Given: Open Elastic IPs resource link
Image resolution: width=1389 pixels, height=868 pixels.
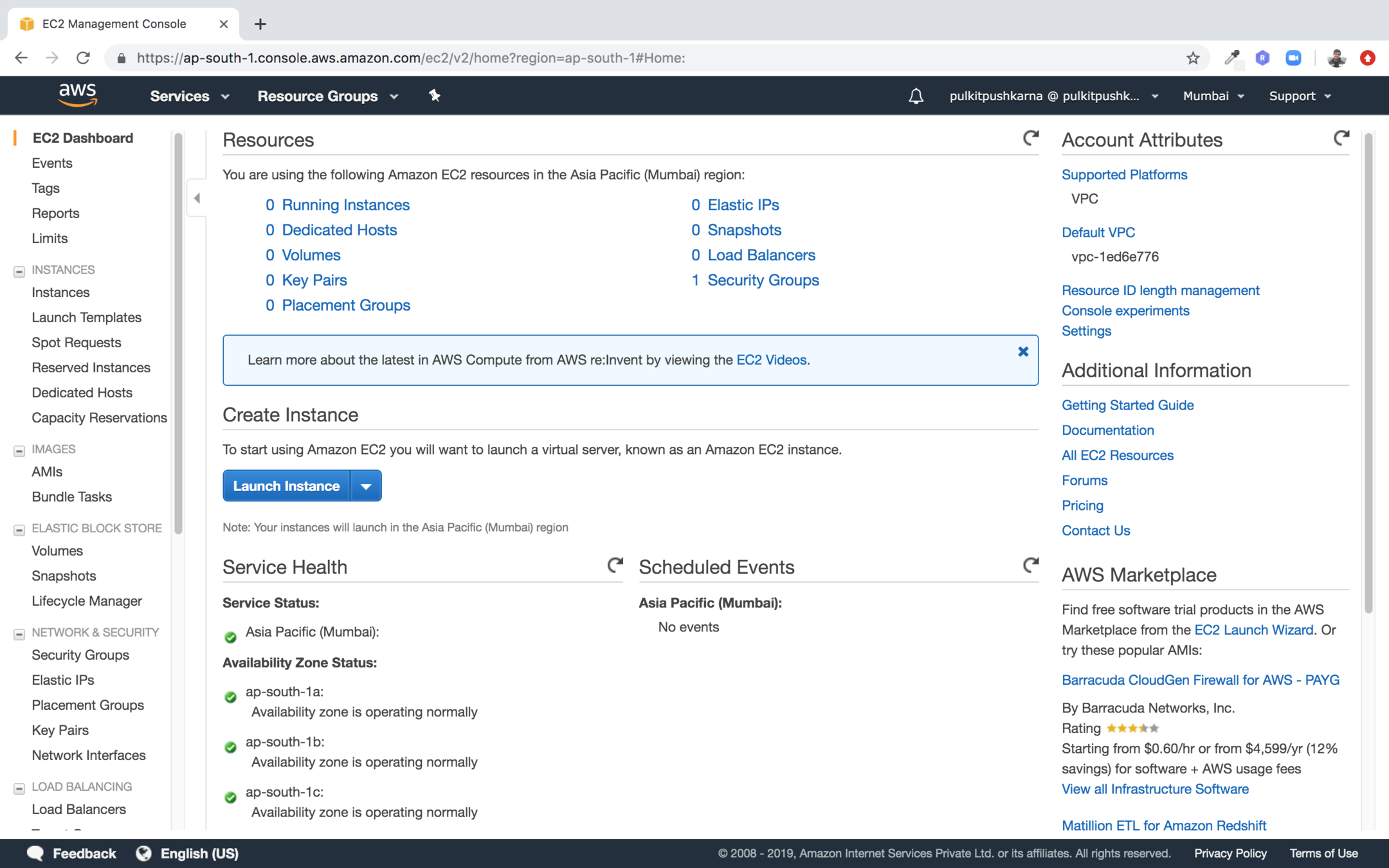Looking at the screenshot, I should point(743,204).
